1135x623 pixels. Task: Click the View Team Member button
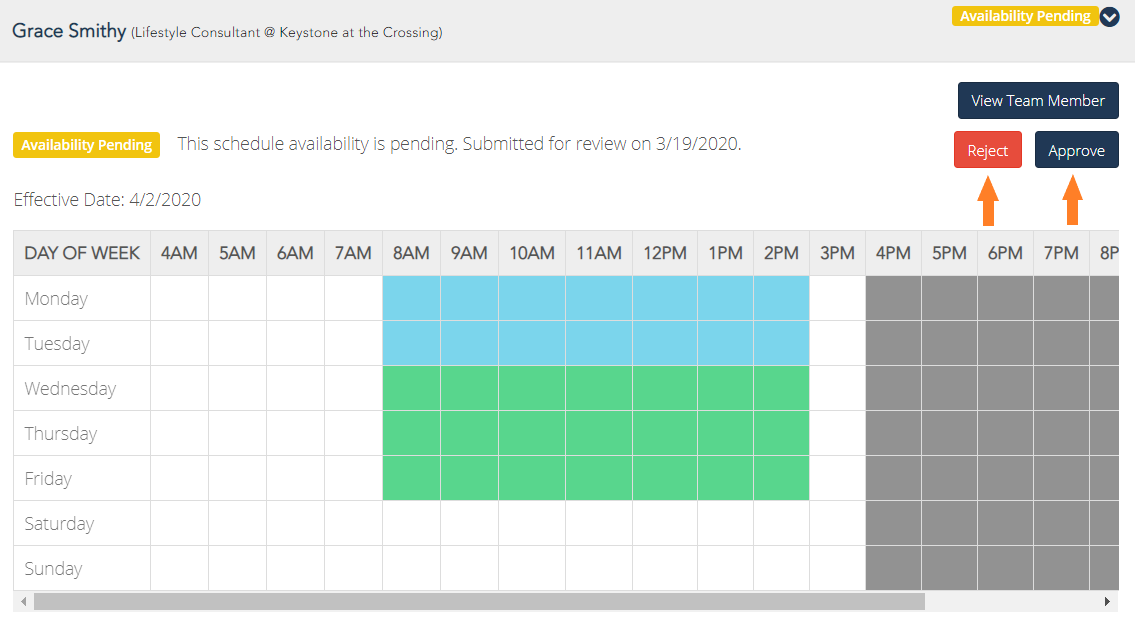(1038, 101)
